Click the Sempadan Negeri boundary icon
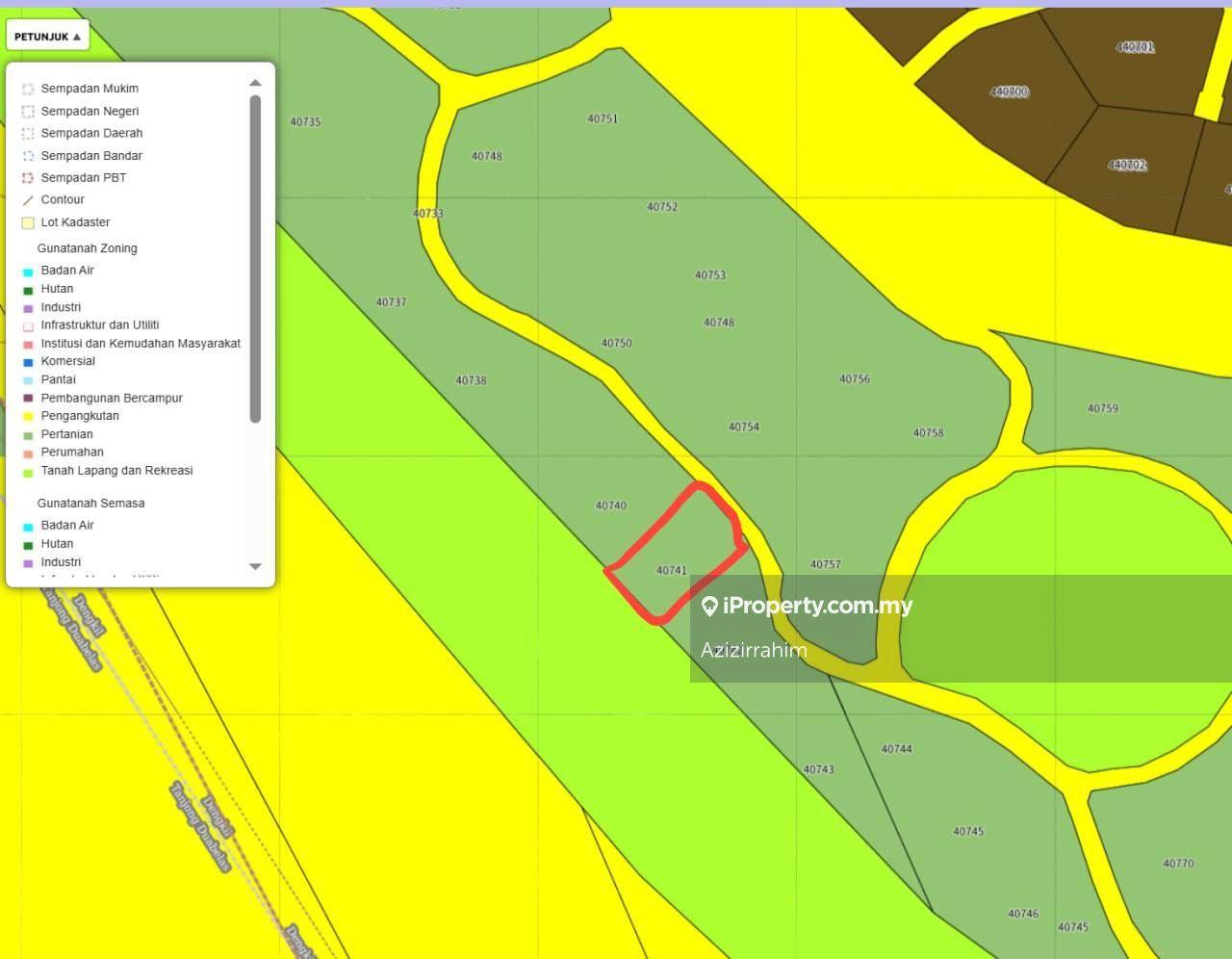 [28, 112]
